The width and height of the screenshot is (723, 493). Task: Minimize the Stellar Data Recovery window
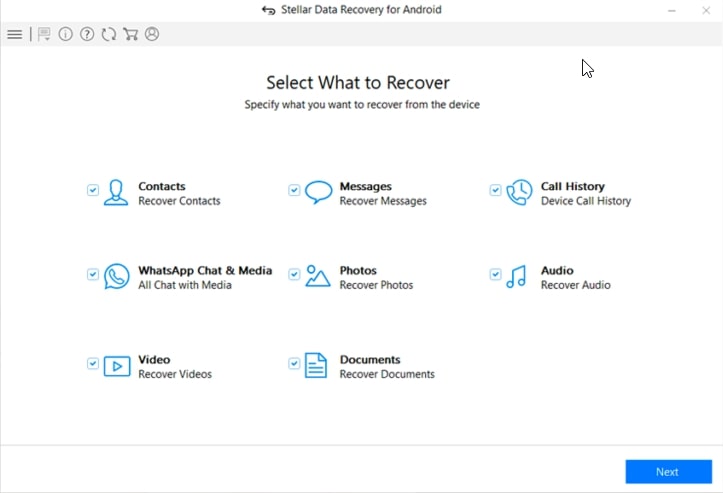(x=672, y=10)
